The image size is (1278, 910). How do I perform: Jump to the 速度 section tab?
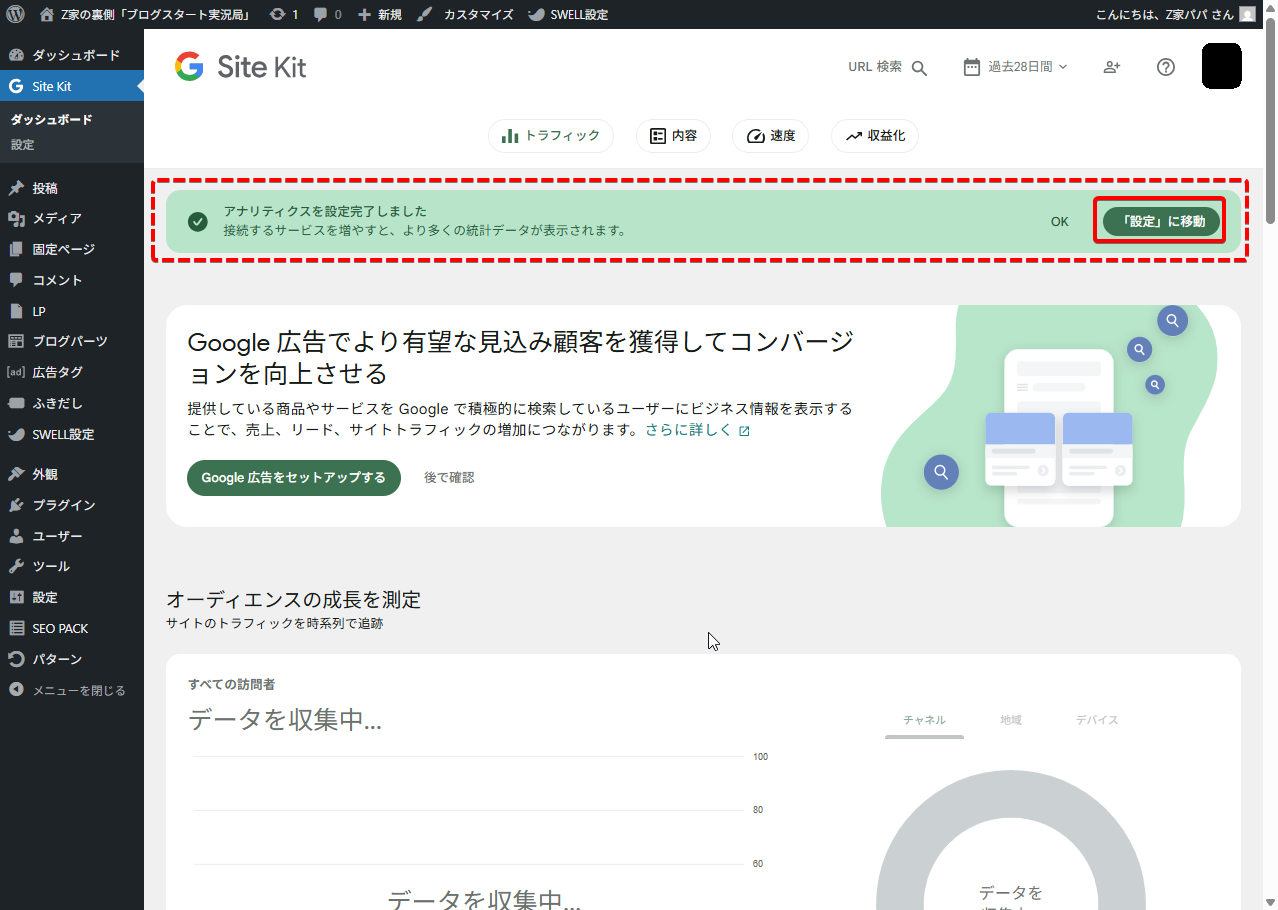pos(770,136)
